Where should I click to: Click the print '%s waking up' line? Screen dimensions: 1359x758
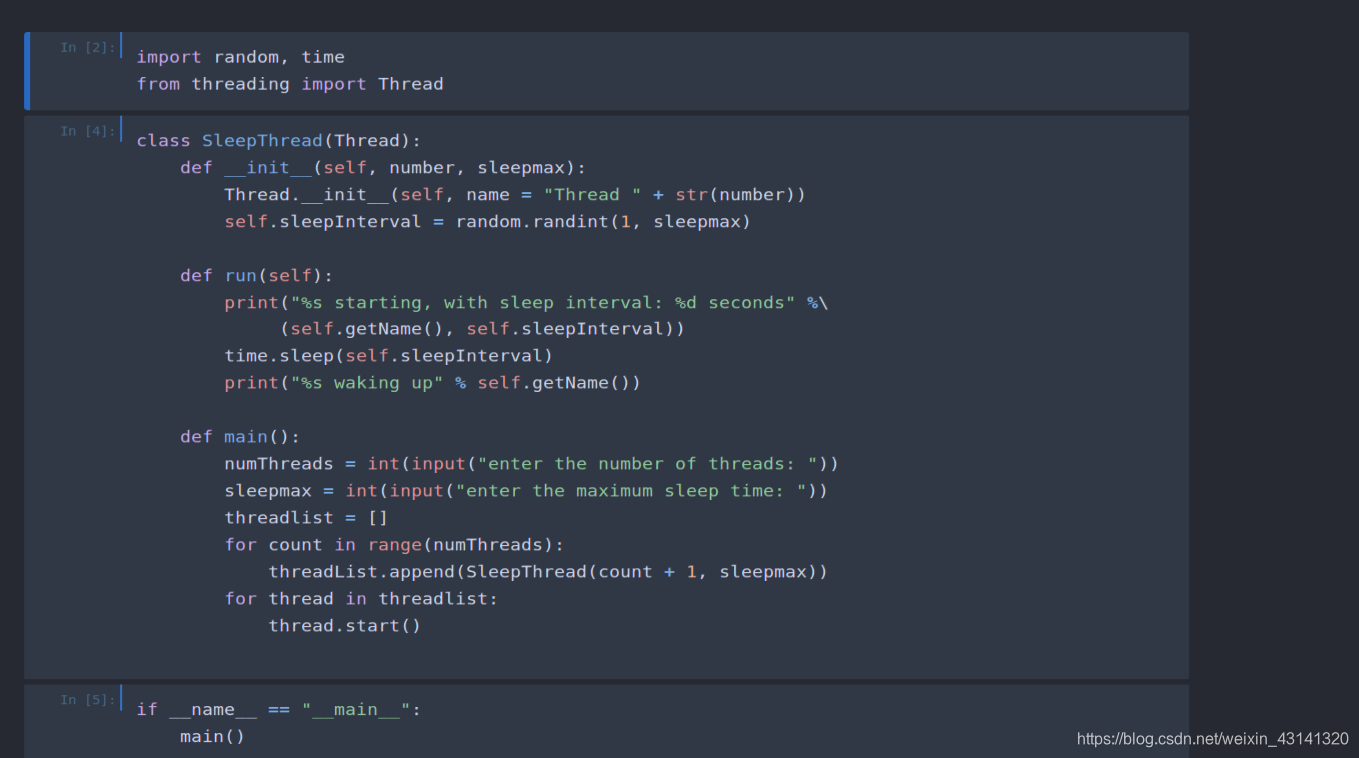(432, 383)
